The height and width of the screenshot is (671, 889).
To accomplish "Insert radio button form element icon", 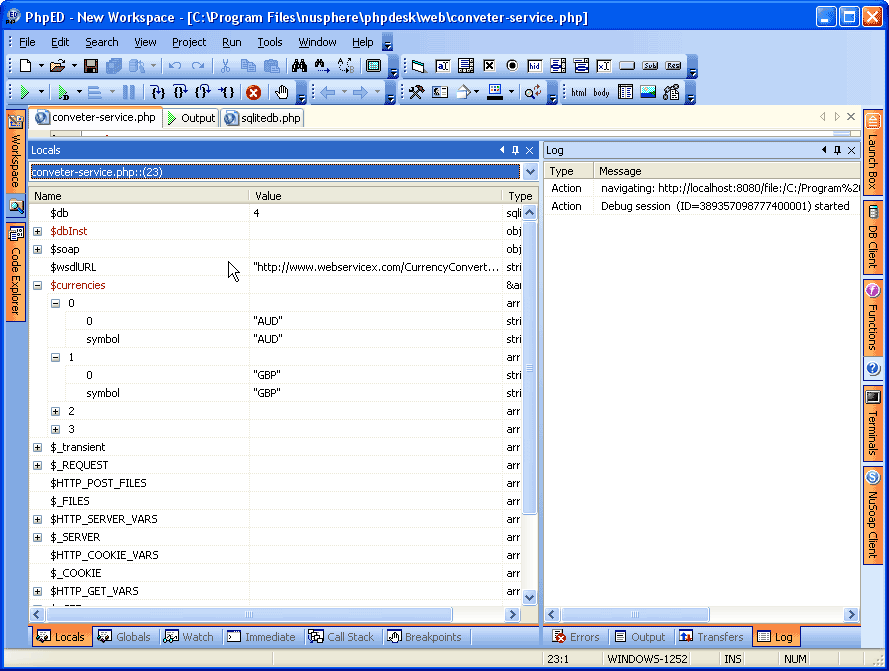I will (512, 66).
